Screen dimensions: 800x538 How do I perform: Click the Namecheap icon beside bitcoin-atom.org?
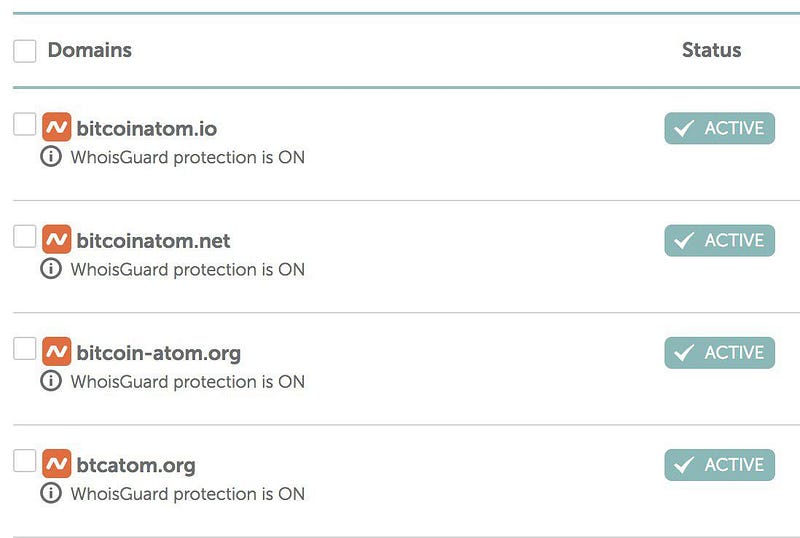click(57, 351)
